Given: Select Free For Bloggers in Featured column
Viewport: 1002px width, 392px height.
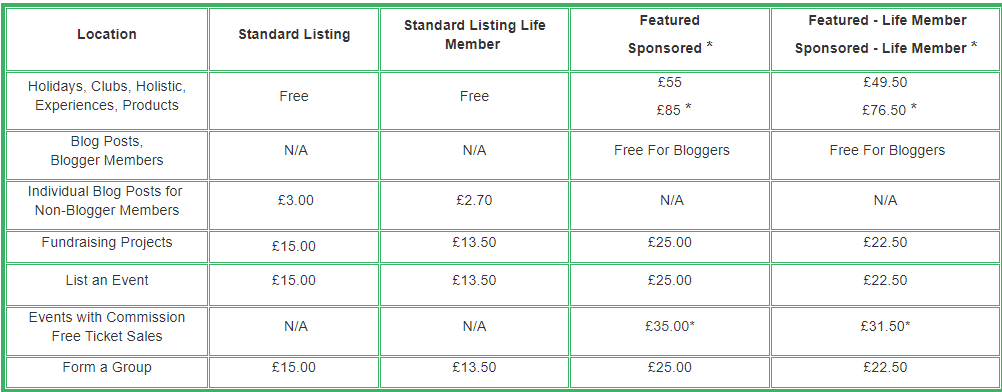Looking at the screenshot, I should [672, 151].
